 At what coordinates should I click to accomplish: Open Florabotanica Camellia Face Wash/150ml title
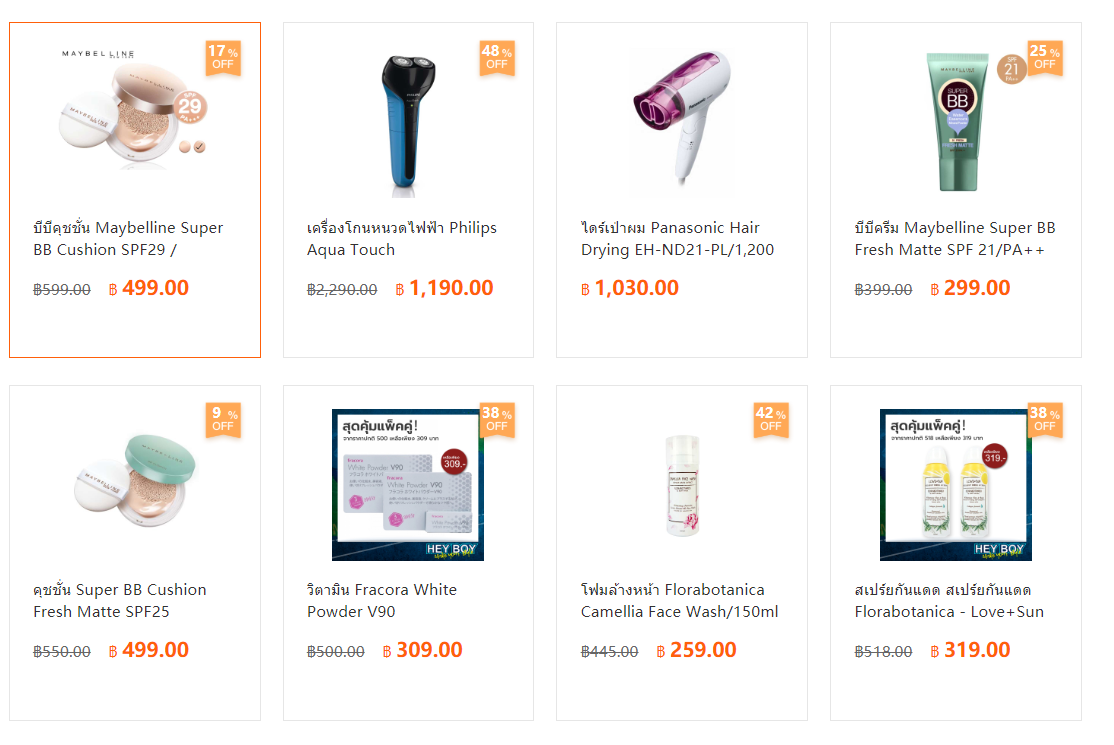point(679,601)
